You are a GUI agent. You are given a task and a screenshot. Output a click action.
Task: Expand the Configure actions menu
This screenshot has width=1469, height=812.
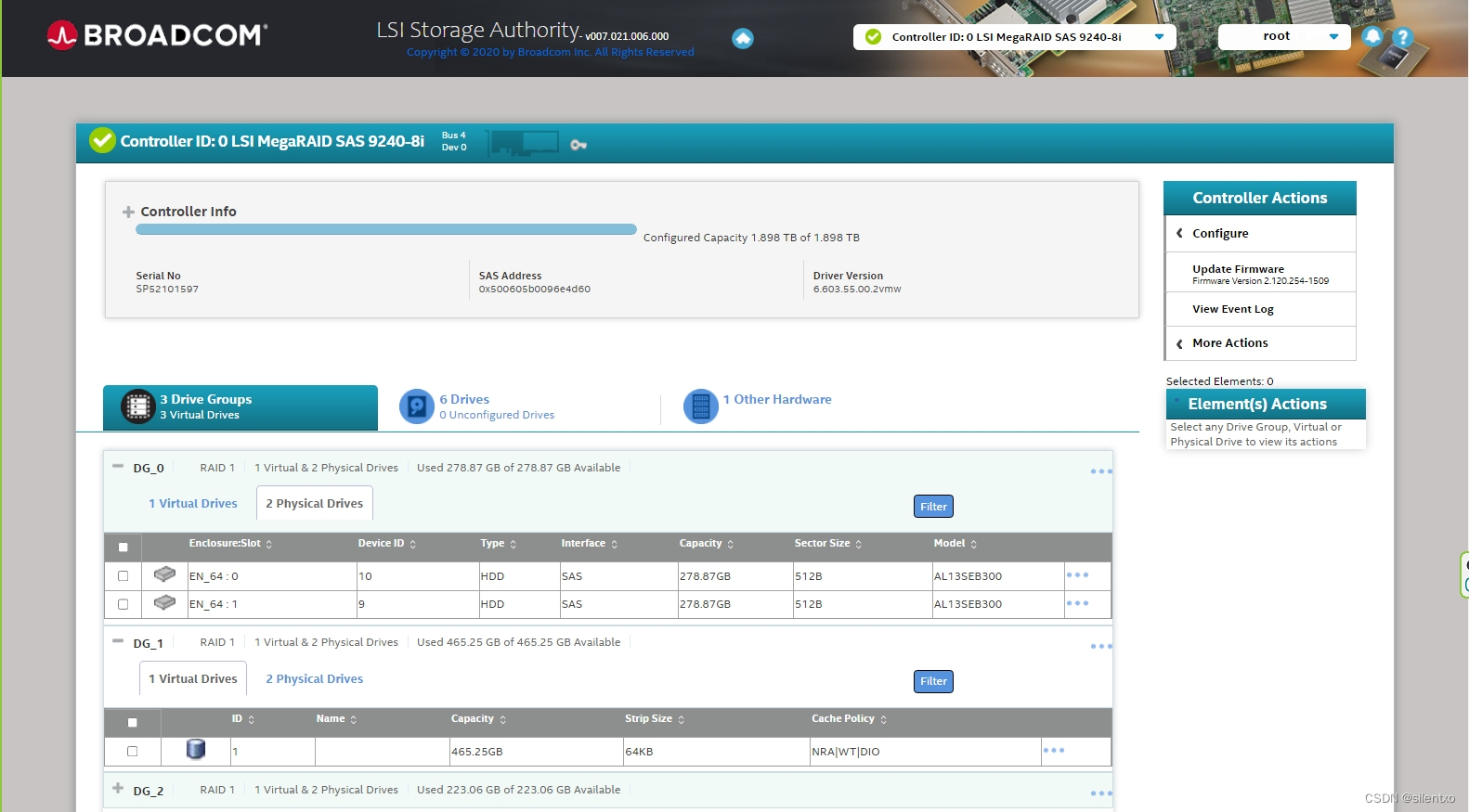click(1260, 234)
